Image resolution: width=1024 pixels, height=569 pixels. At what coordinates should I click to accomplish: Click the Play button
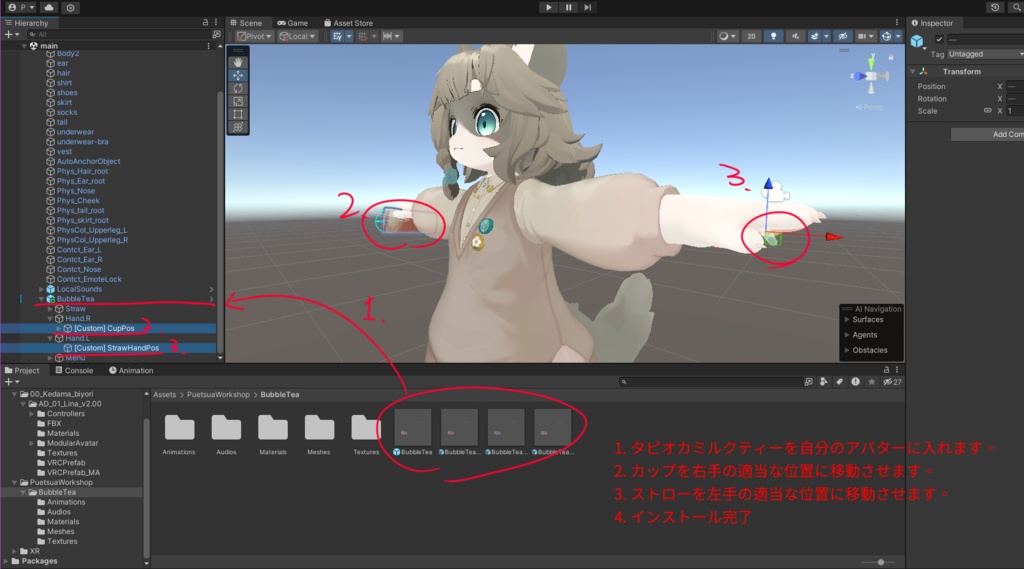click(x=549, y=7)
